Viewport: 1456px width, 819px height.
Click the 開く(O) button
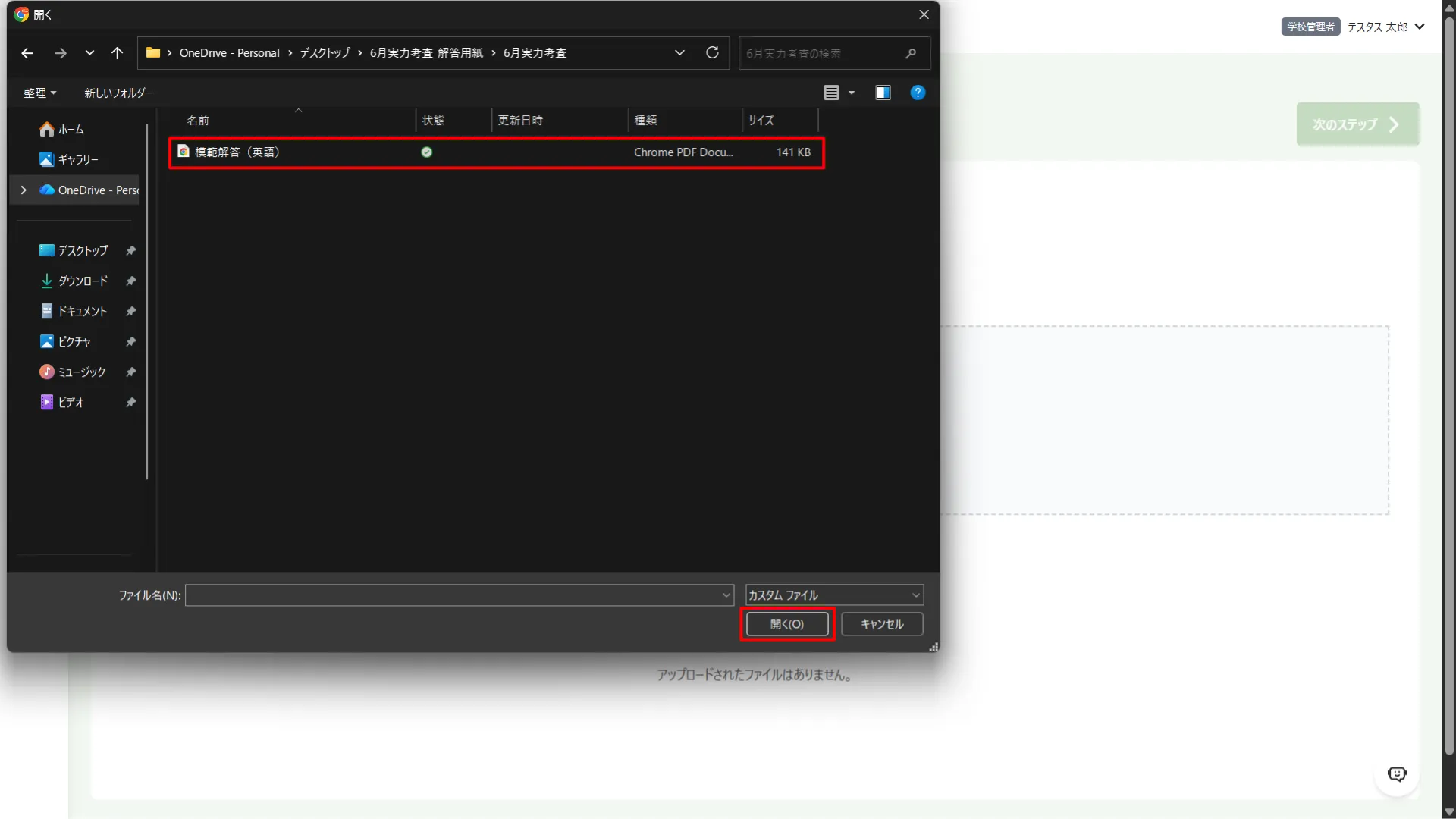point(787,624)
